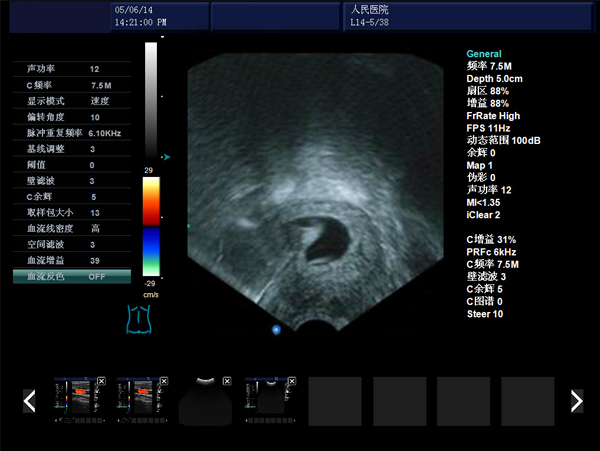Close the third thumbnail with its X icon
The height and width of the screenshot is (451, 600).
228,382
